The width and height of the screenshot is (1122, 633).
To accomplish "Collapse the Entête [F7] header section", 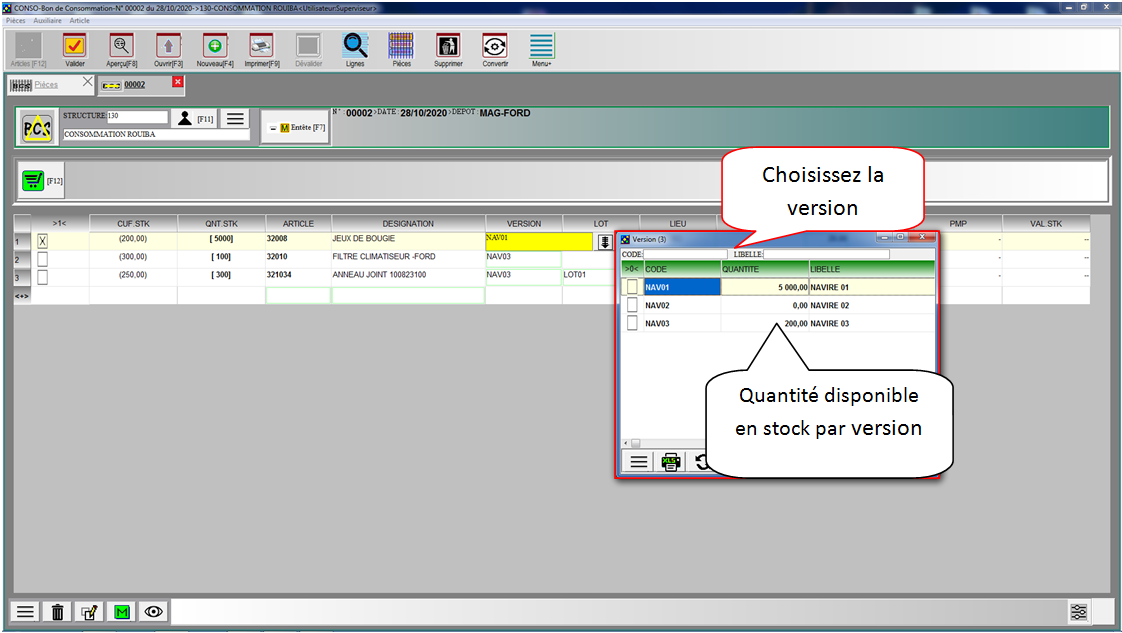I will [x=272, y=128].
